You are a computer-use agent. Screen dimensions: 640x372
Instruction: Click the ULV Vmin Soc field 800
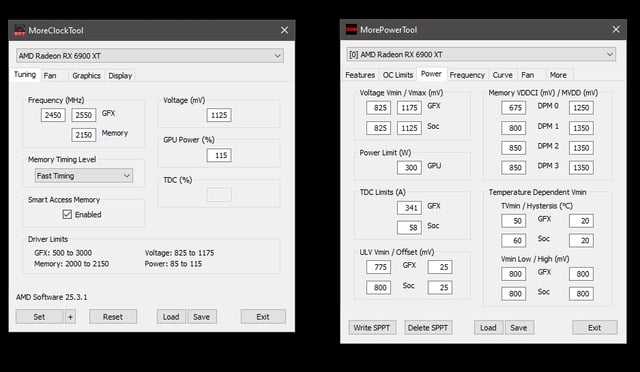(378, 287)
